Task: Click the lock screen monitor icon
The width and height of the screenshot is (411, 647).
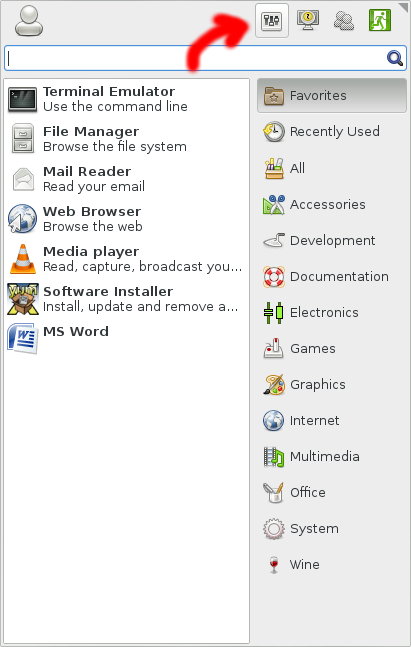Action: pos(308,20)
